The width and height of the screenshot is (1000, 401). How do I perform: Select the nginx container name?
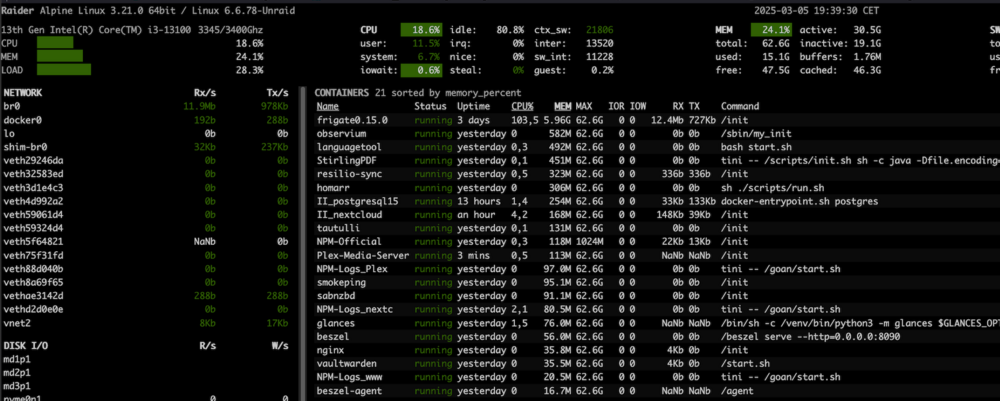330,350
